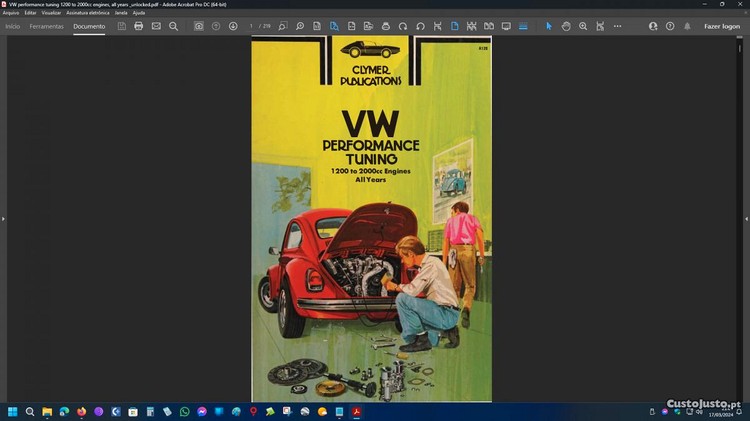Click the Help question mark icon
The image size is (750, 421).
coord(670,26)
